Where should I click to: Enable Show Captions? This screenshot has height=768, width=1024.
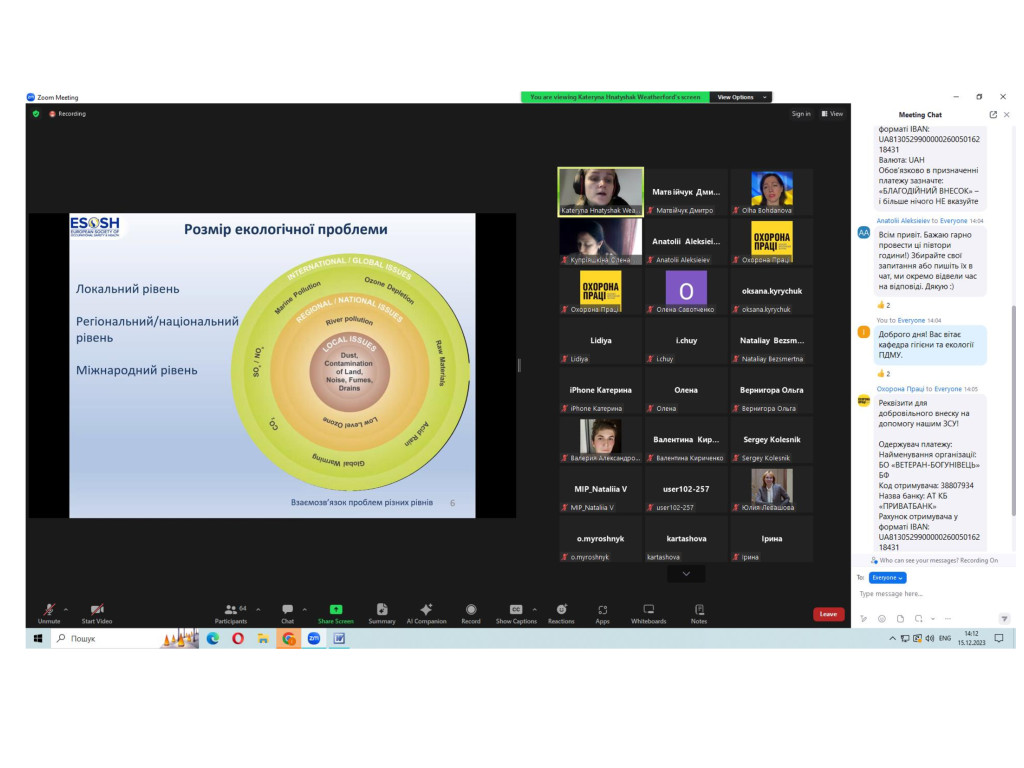click(516, 613)
